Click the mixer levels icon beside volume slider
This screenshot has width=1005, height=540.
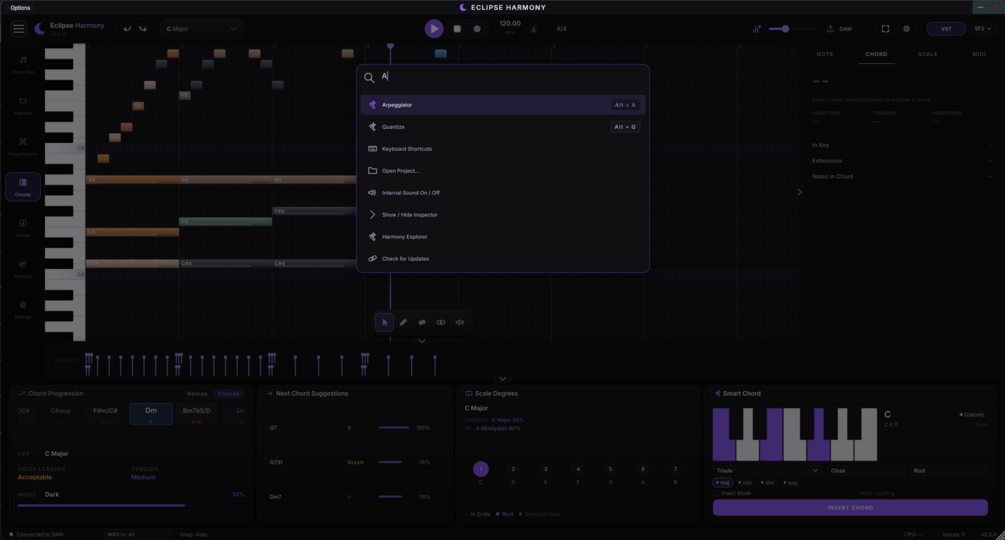point(757,29)
